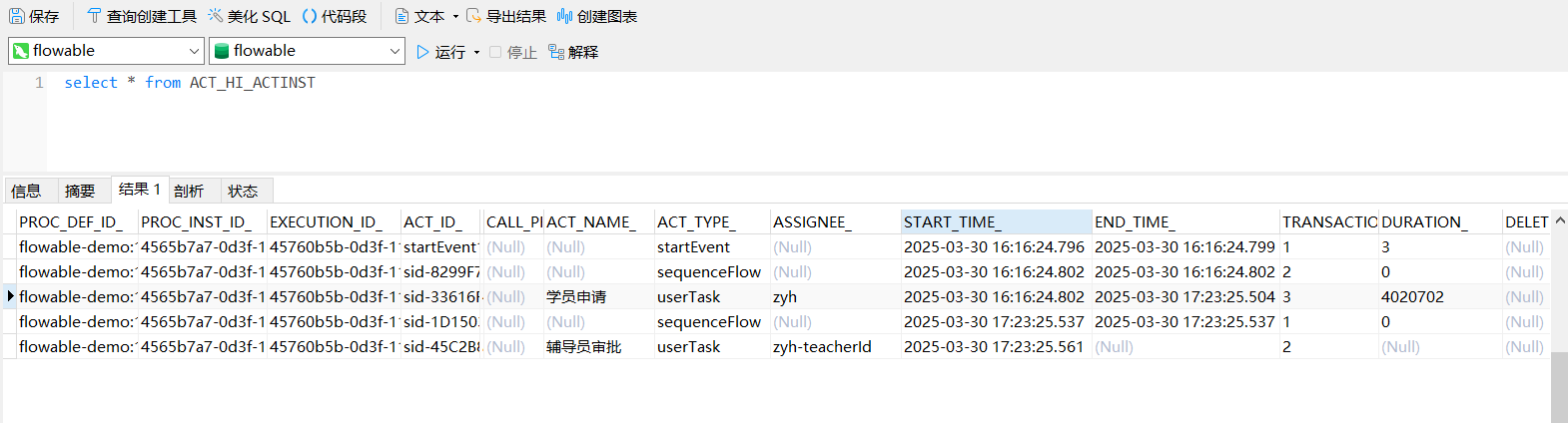This screenshot has height=423, width=1568.
Task: Click Export Results (导出结果) icon
Action: [x=473, y=16]
